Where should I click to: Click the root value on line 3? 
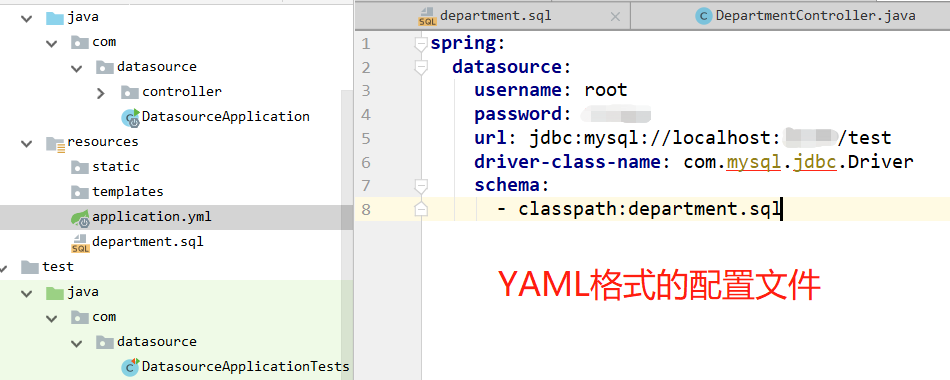606,90
